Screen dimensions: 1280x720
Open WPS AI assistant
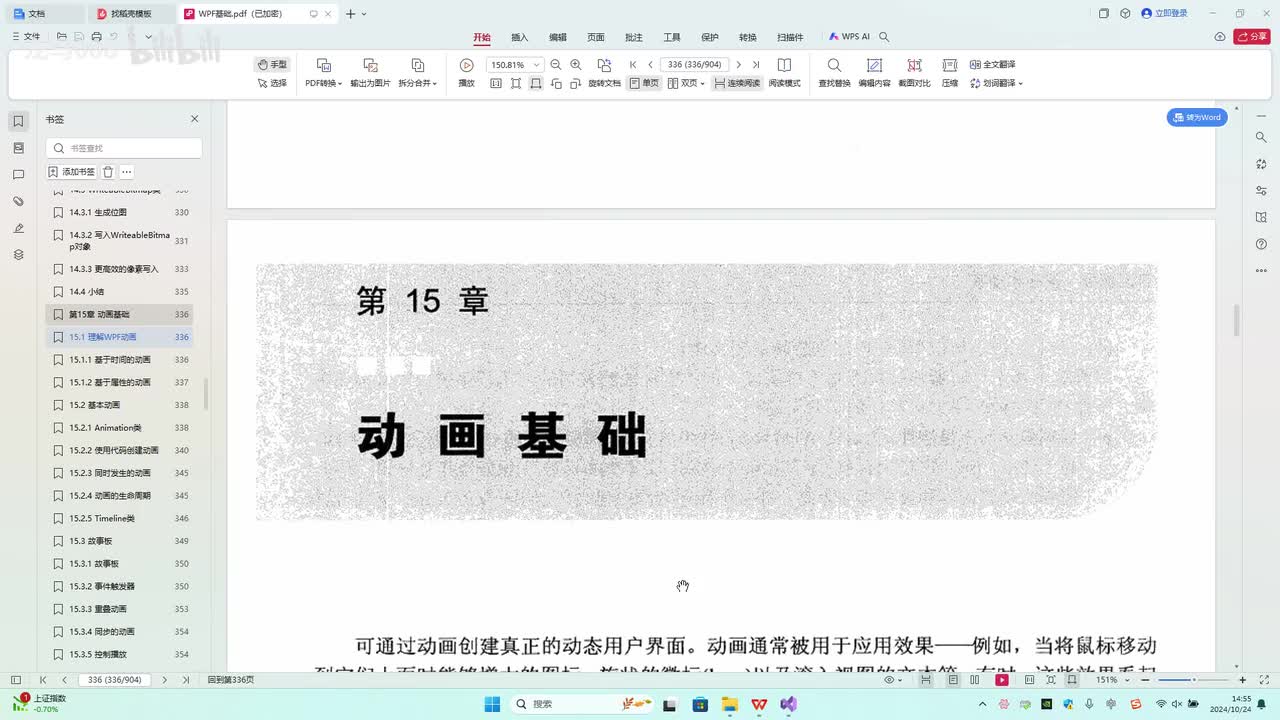pos(850,37)
